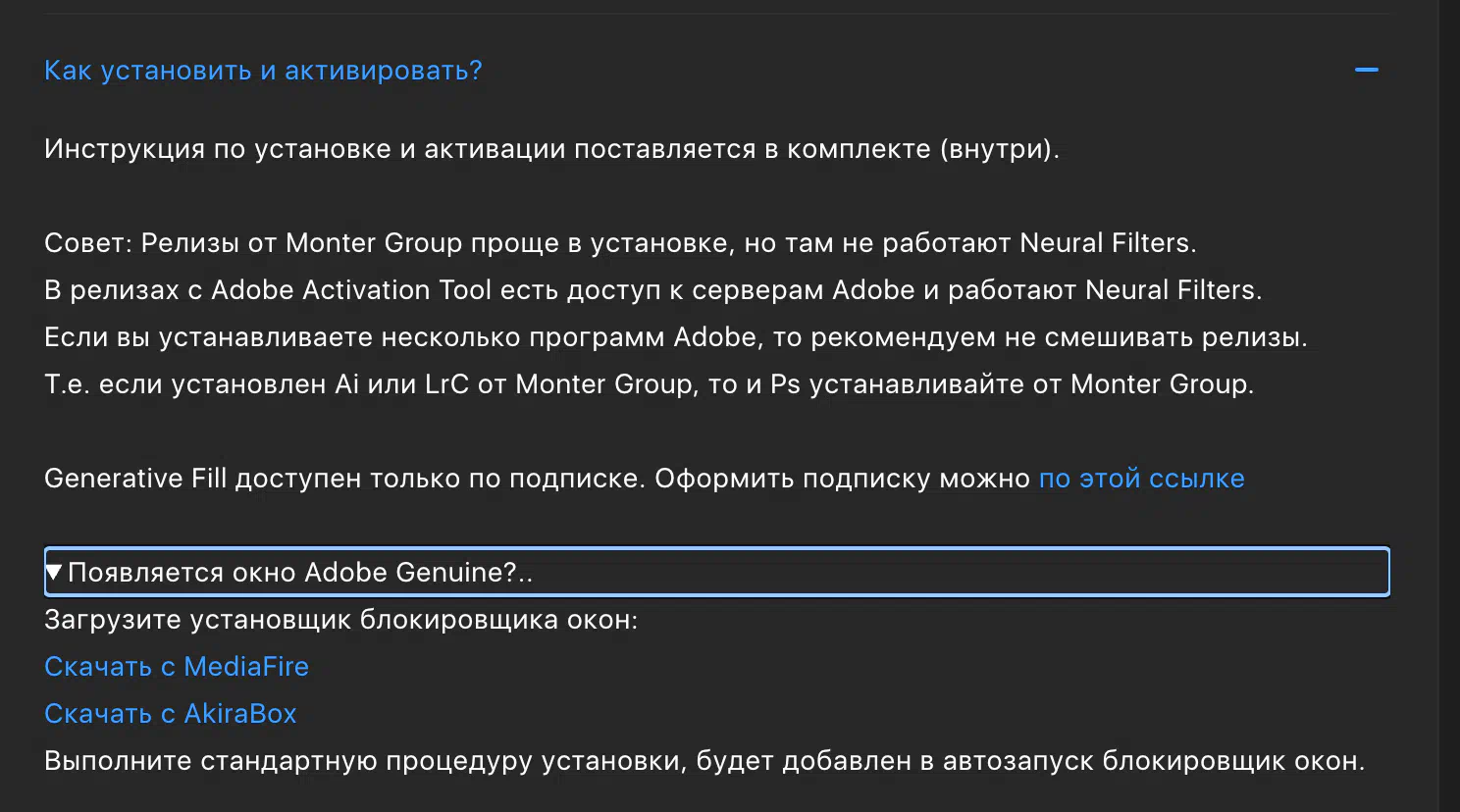Click "(внутри)" at the instruction sentence end
Screen dimensions: 1460x812
point(999,149)
